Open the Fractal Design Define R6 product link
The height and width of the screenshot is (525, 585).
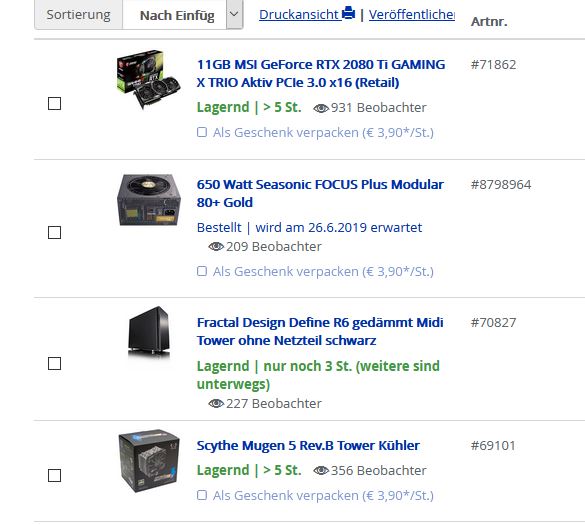pyautogui.click(x=320, y=331)
